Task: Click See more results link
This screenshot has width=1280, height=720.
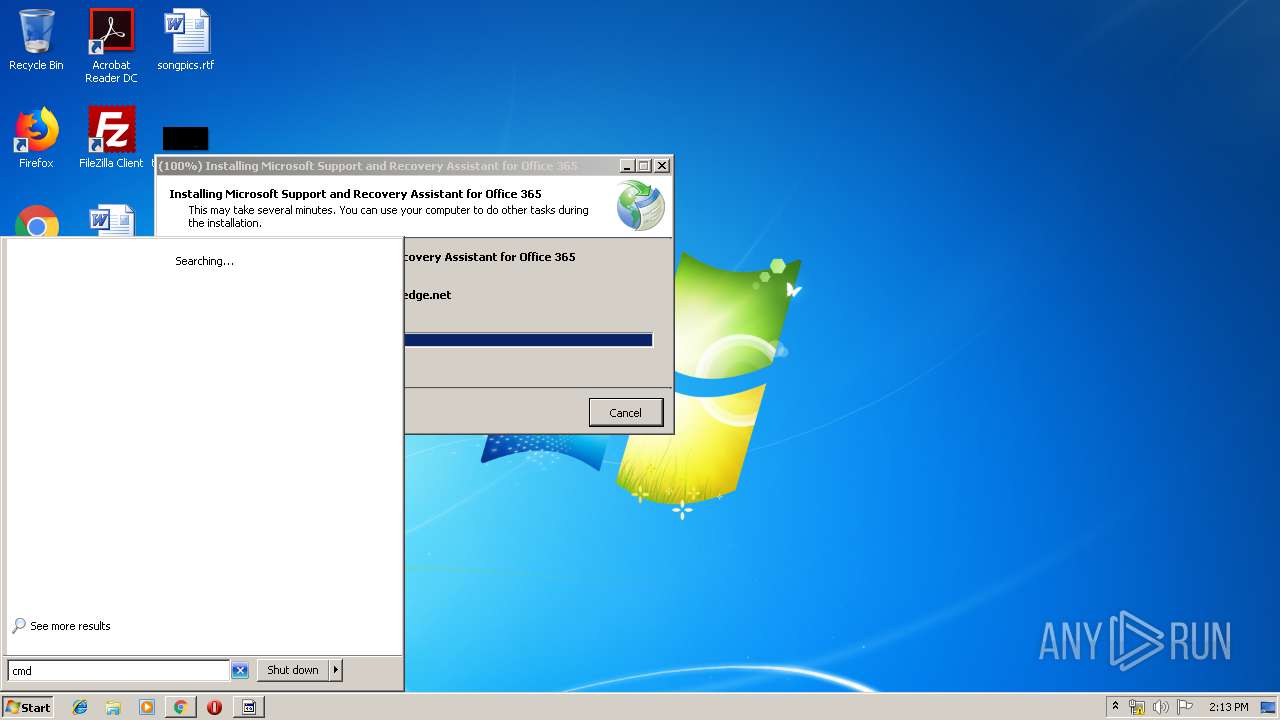Action: pos(70,626)
